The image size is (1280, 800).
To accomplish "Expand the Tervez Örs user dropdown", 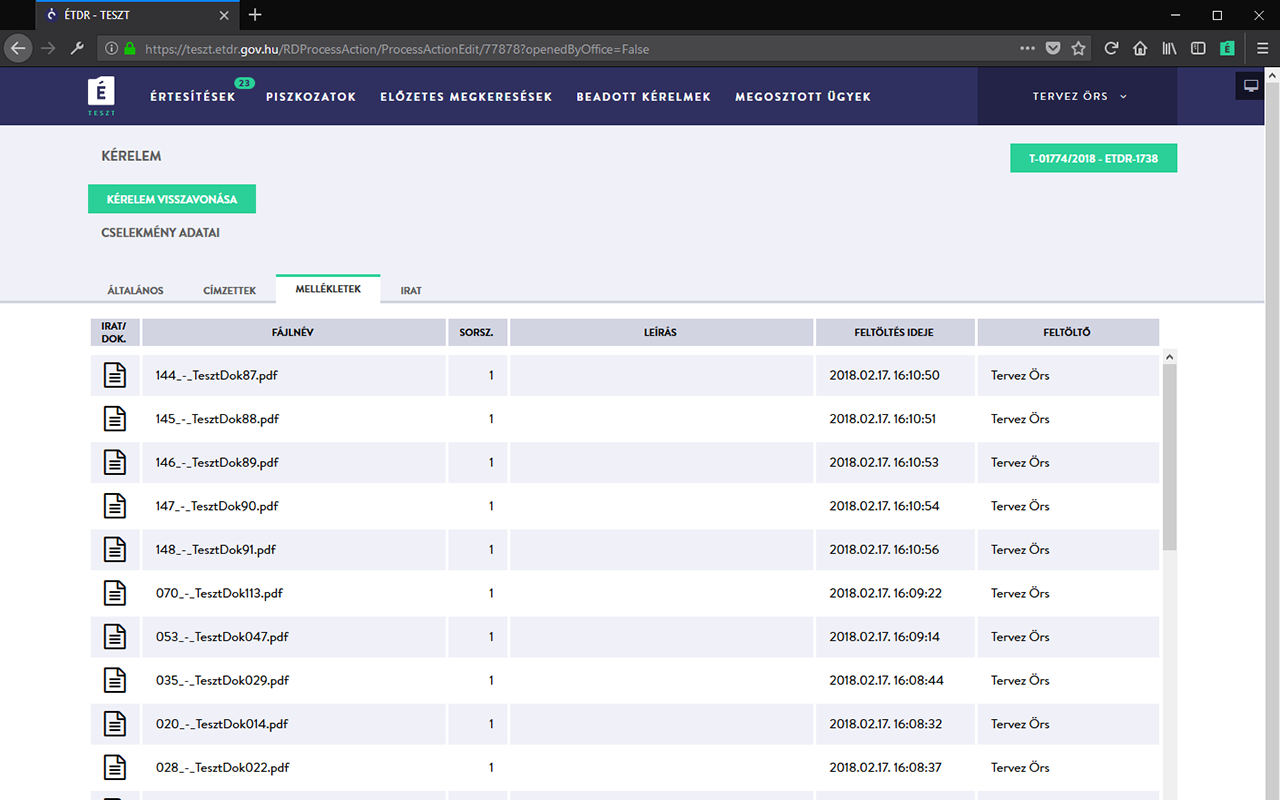I will [1079, 97].
